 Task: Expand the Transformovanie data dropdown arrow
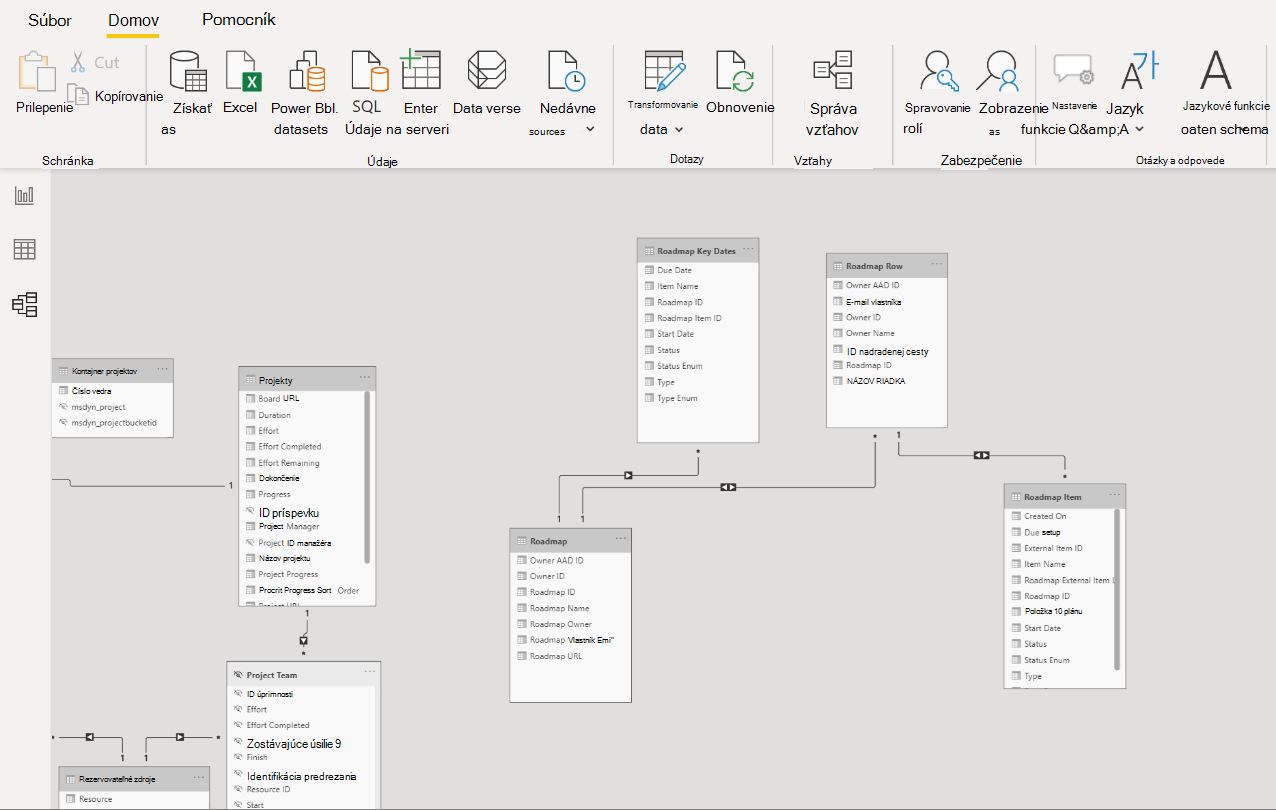[679, 129]
